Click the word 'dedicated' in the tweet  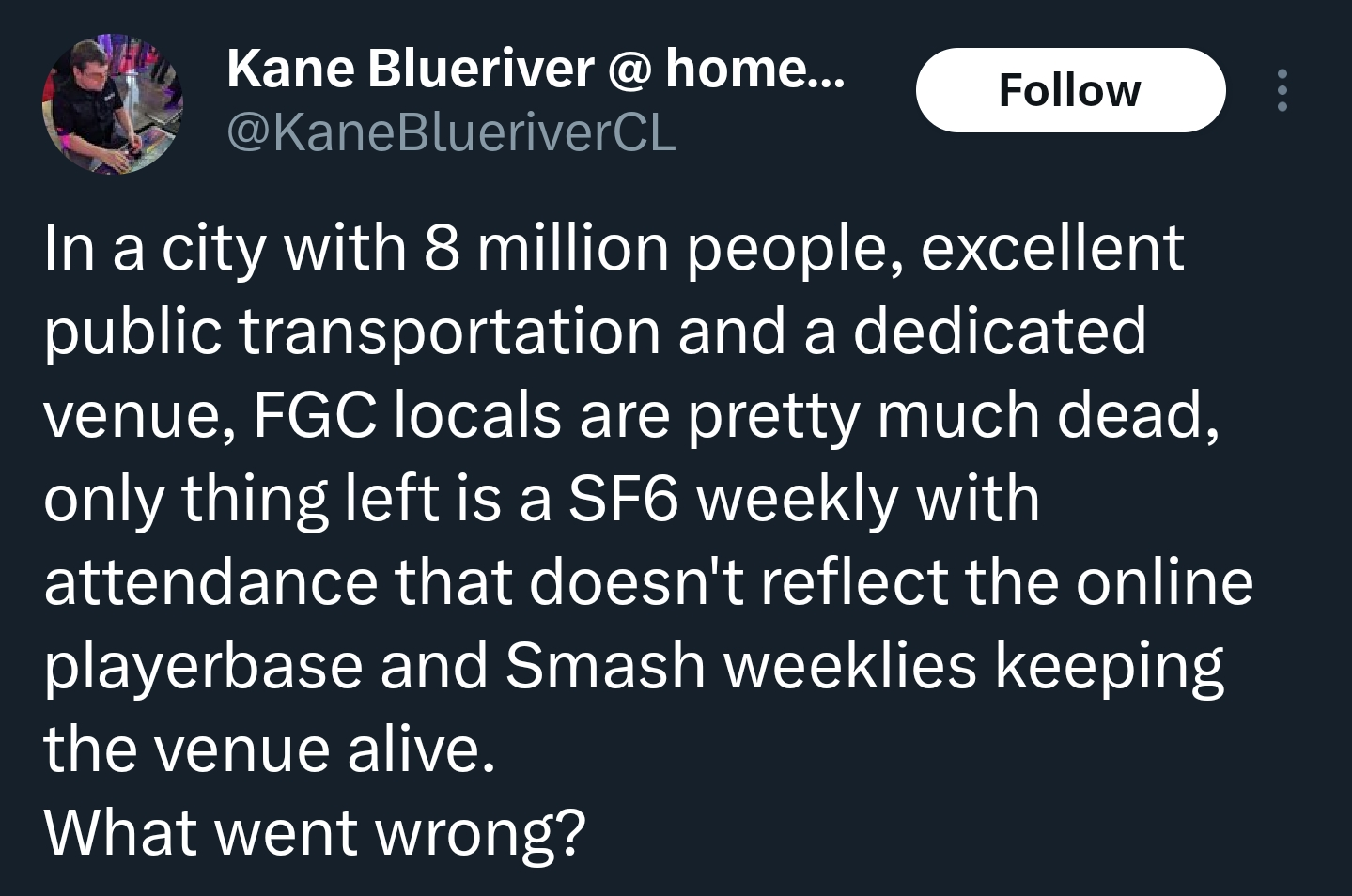(x=1000, y=332)
